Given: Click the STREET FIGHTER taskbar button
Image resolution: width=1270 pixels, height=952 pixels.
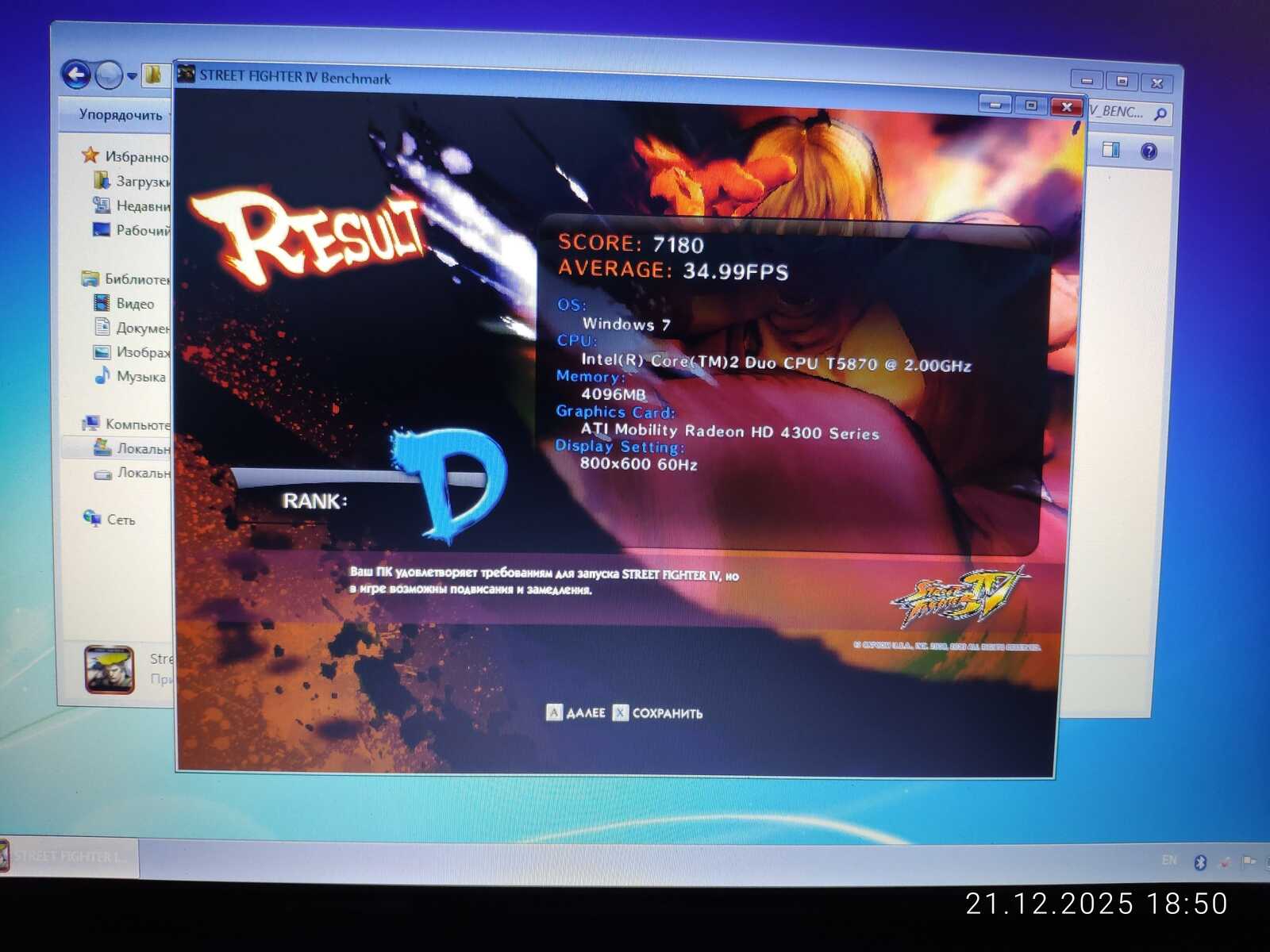Looking at the screenshot, I should click(69, 857).
